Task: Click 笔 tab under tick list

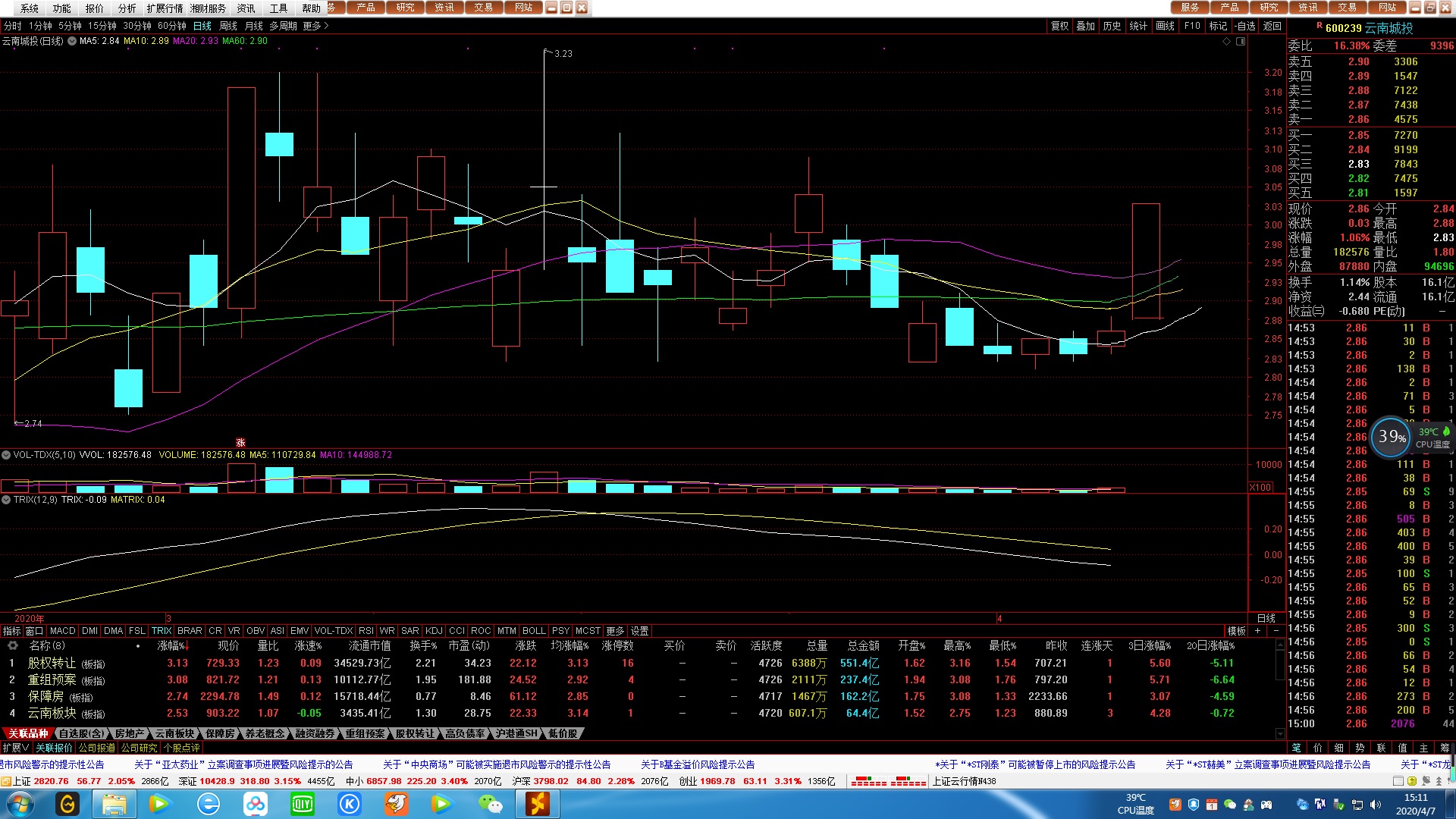Action: [x=1296, y=748]
